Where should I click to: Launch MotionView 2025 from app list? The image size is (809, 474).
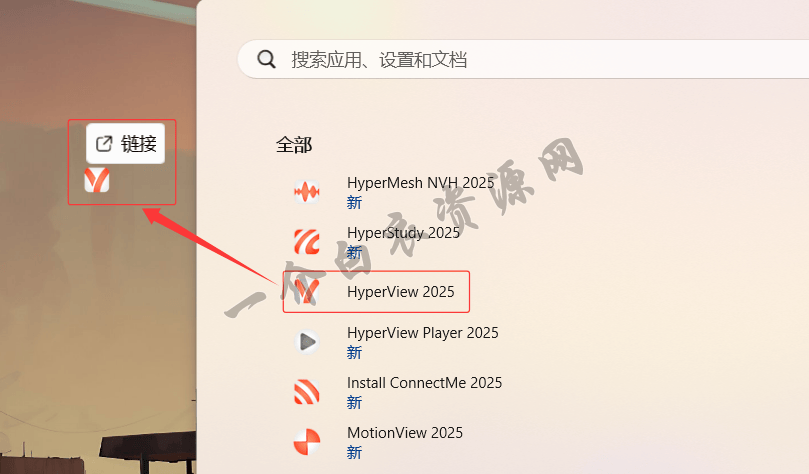404,433
